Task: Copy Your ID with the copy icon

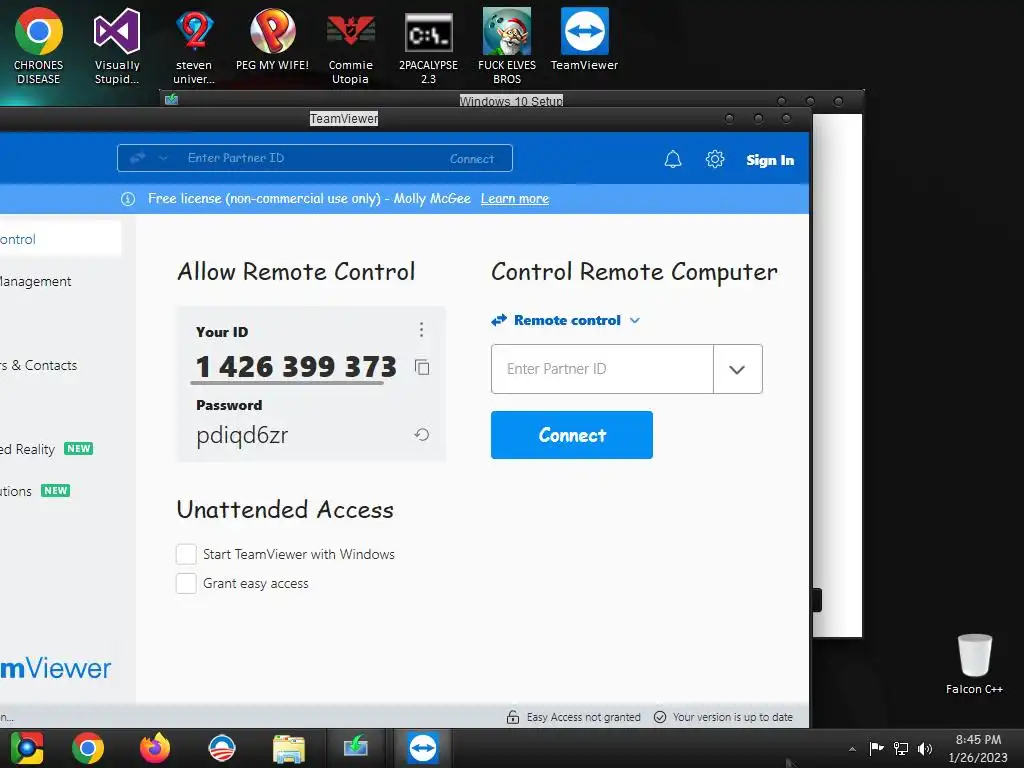Action: tap(422, 367)
